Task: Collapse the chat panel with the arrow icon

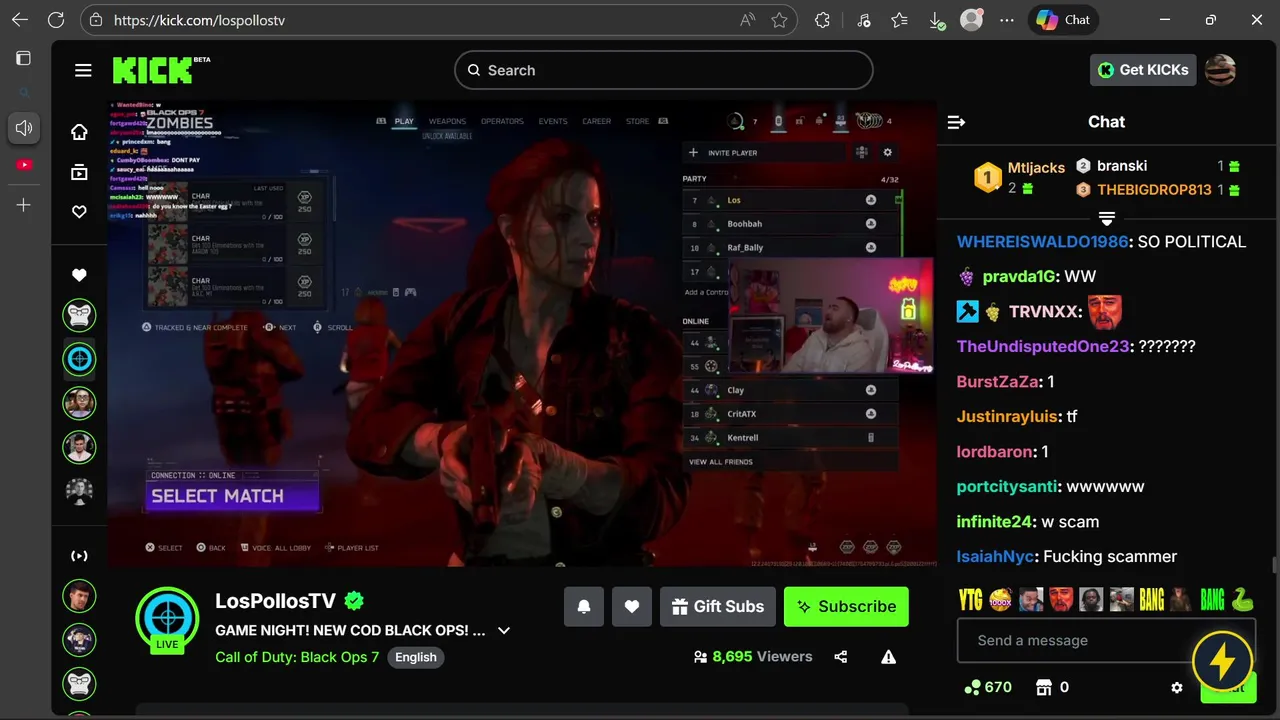Action: (x=956, y=122)
